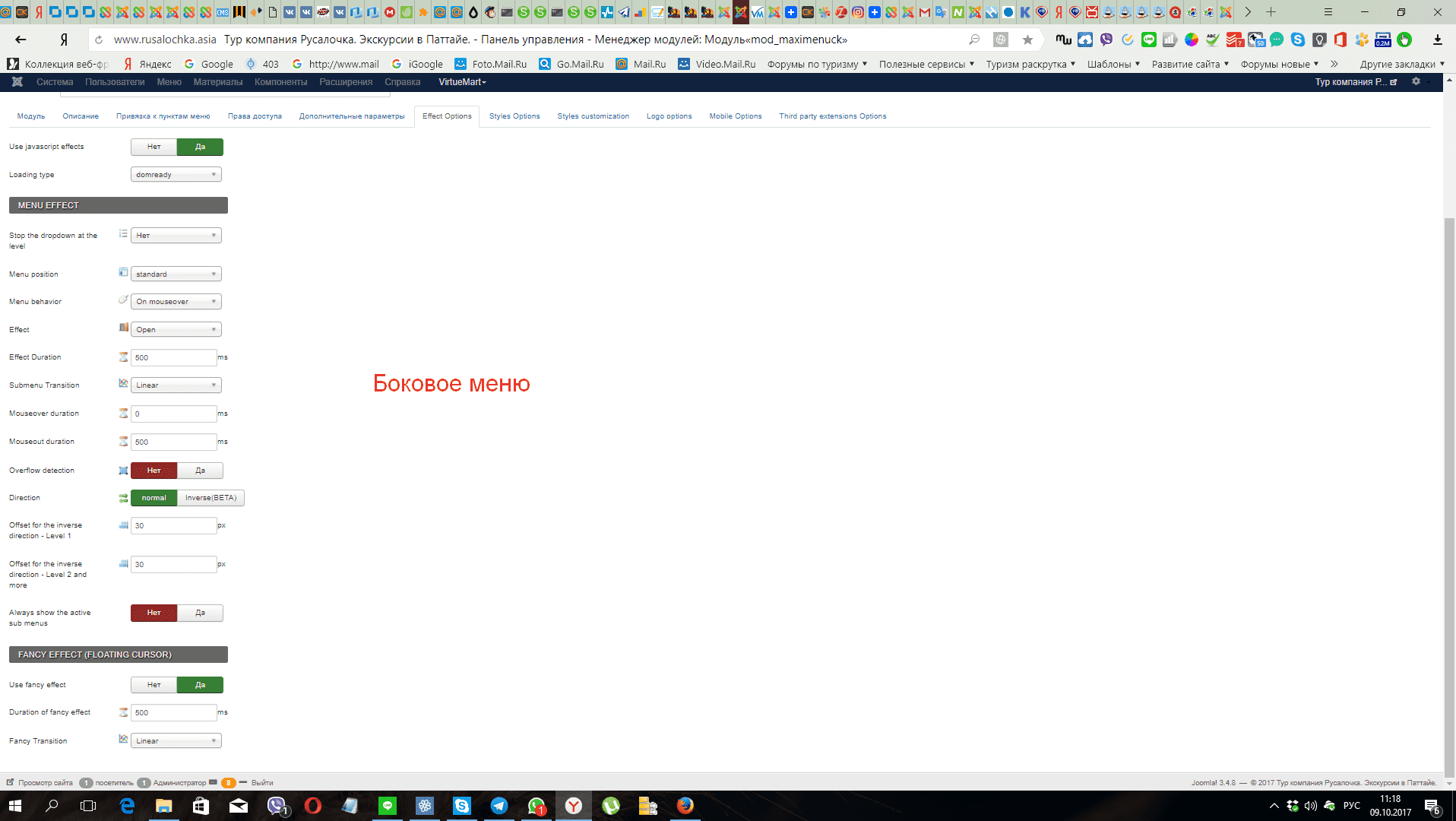This screenshot has height=821, width=1456.
Task: Enable Overflow detection with Да
Action: [x=200, y=471]
